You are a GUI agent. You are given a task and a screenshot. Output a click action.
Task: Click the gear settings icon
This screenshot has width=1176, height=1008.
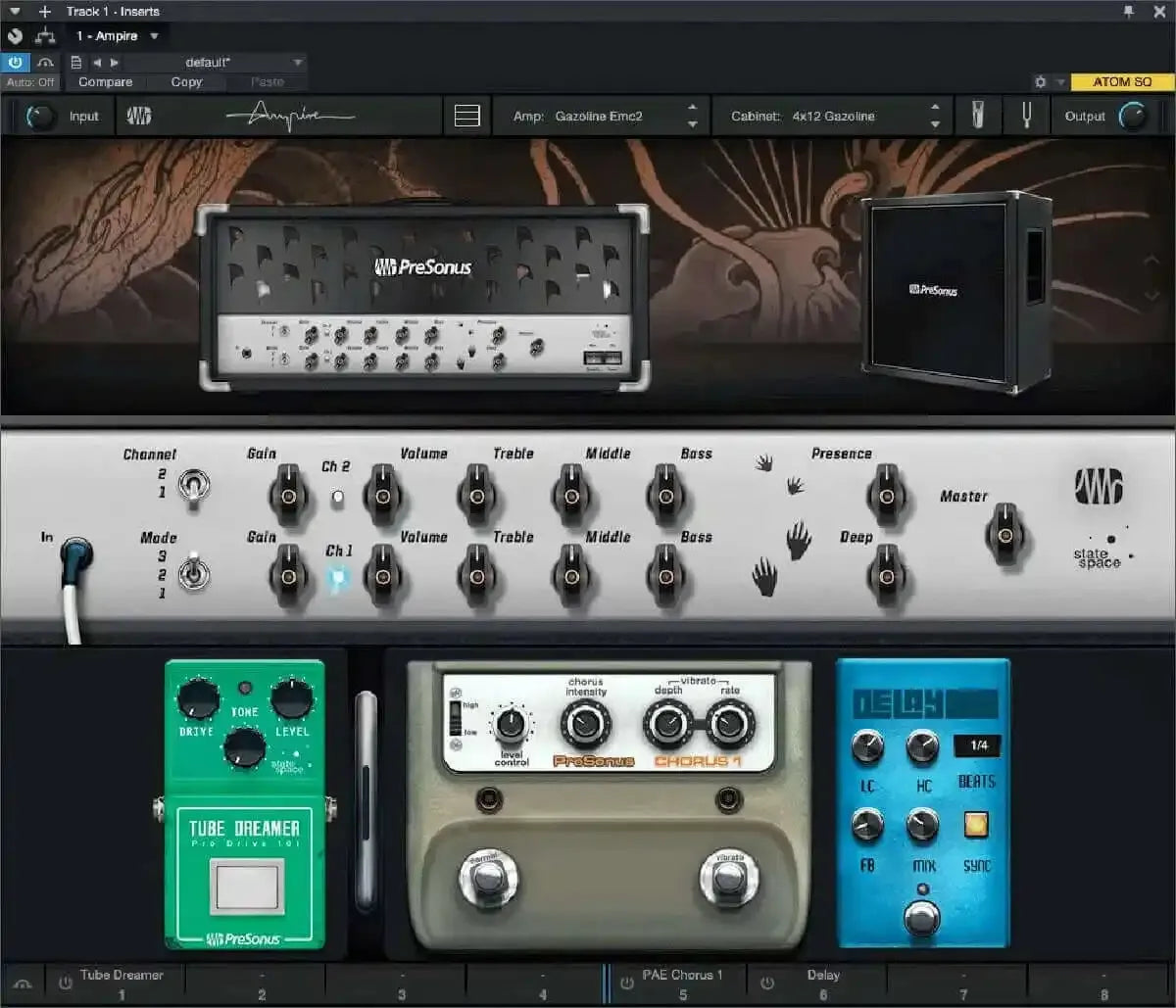1040,82
